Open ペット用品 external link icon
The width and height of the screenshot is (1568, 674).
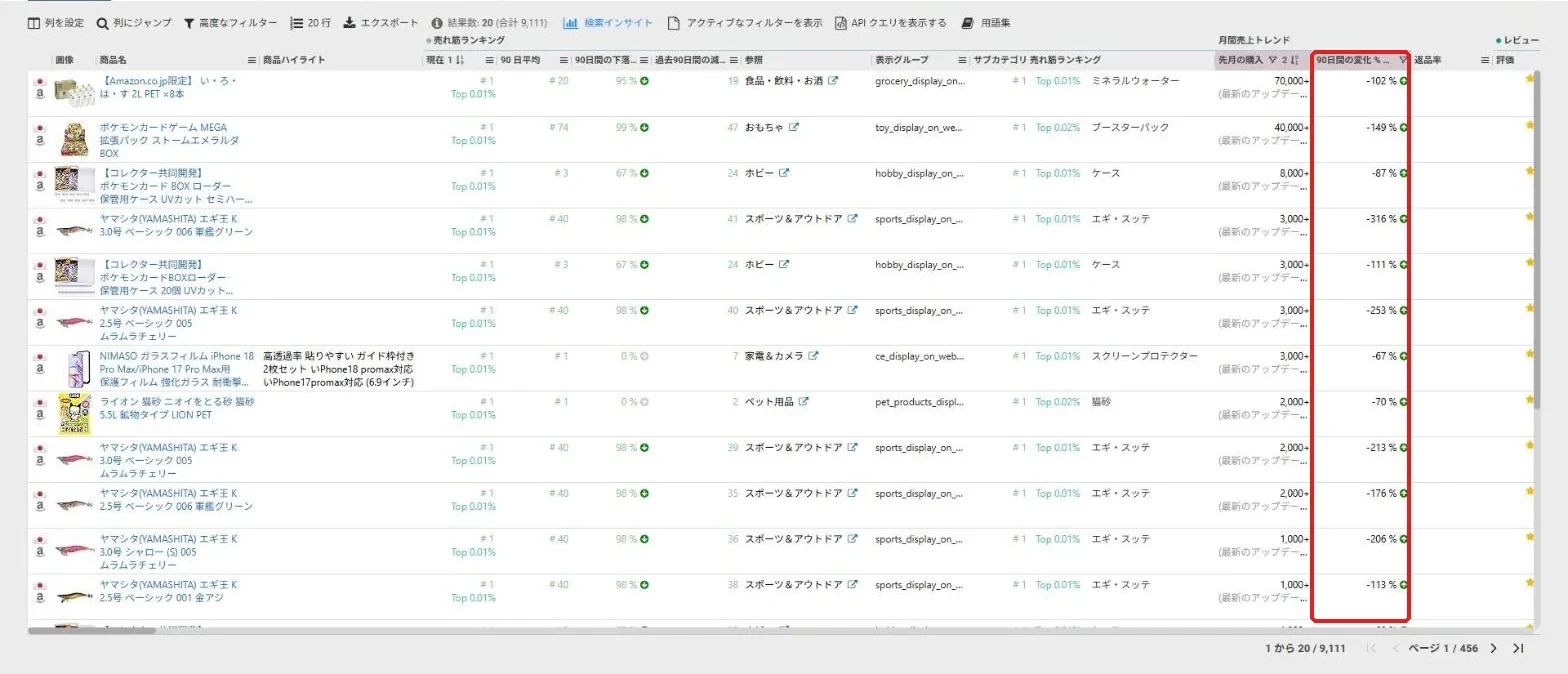803,402
